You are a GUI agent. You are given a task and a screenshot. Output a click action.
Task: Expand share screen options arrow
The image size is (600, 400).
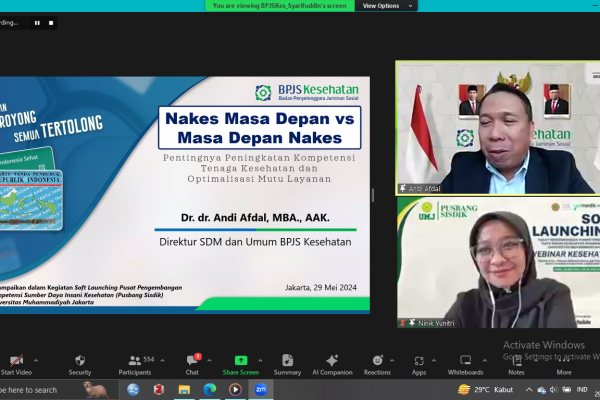point(260,361)
